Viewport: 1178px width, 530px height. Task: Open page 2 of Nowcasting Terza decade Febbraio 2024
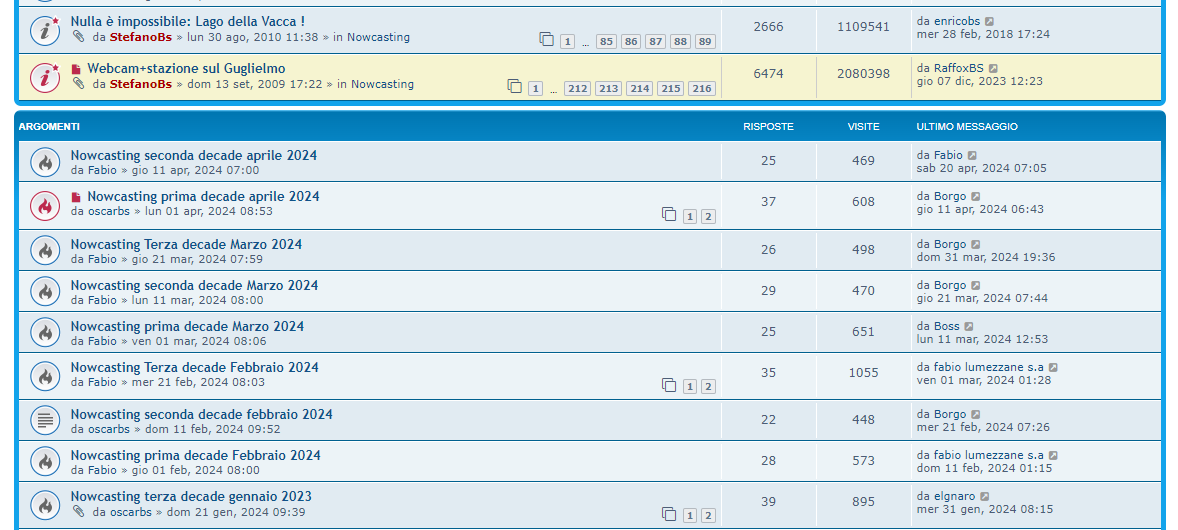[x=708, y=386]
